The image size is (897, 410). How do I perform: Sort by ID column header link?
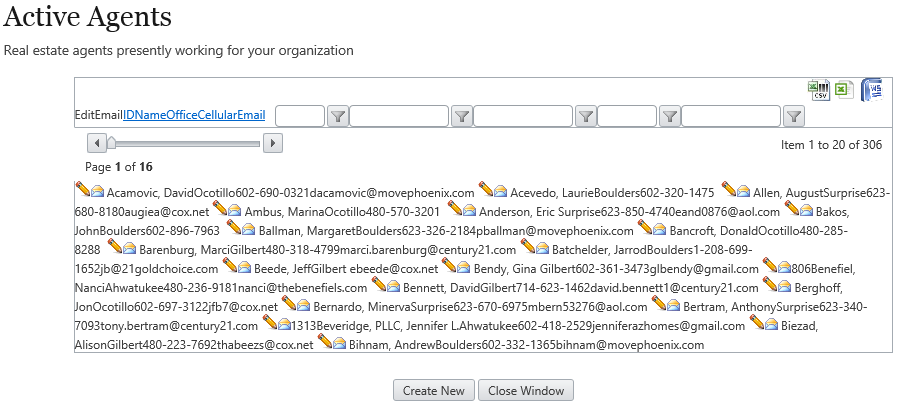tap(129, 115)
